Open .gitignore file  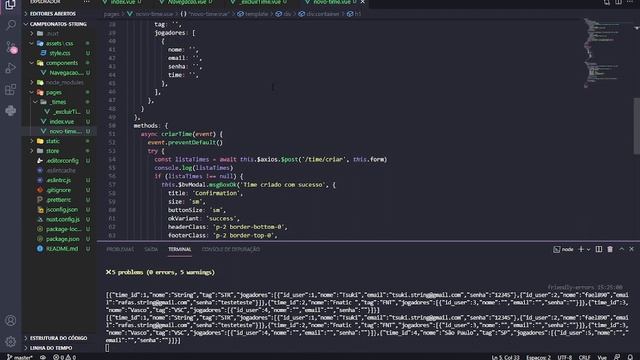click(59, 190)
